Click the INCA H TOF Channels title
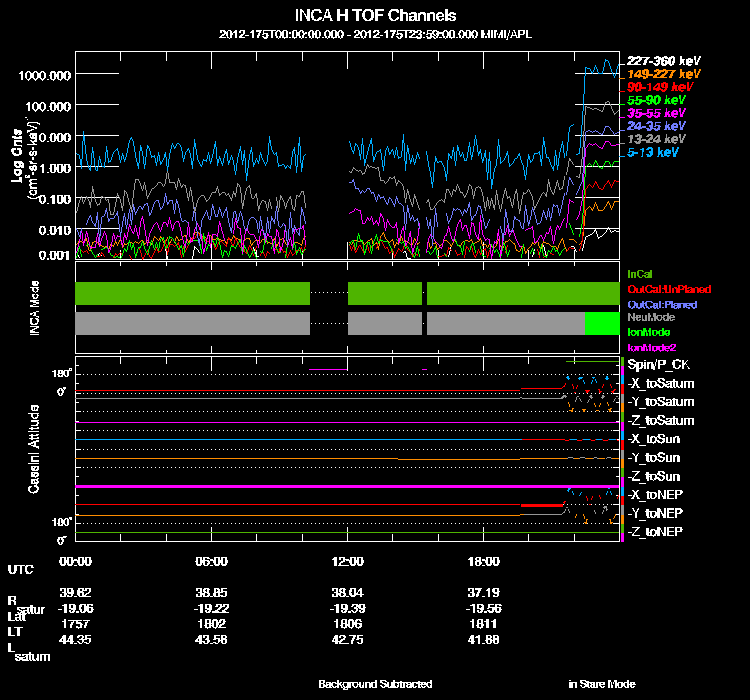Image resolution: width=750 pixels, height=700 pixels. 375,15
